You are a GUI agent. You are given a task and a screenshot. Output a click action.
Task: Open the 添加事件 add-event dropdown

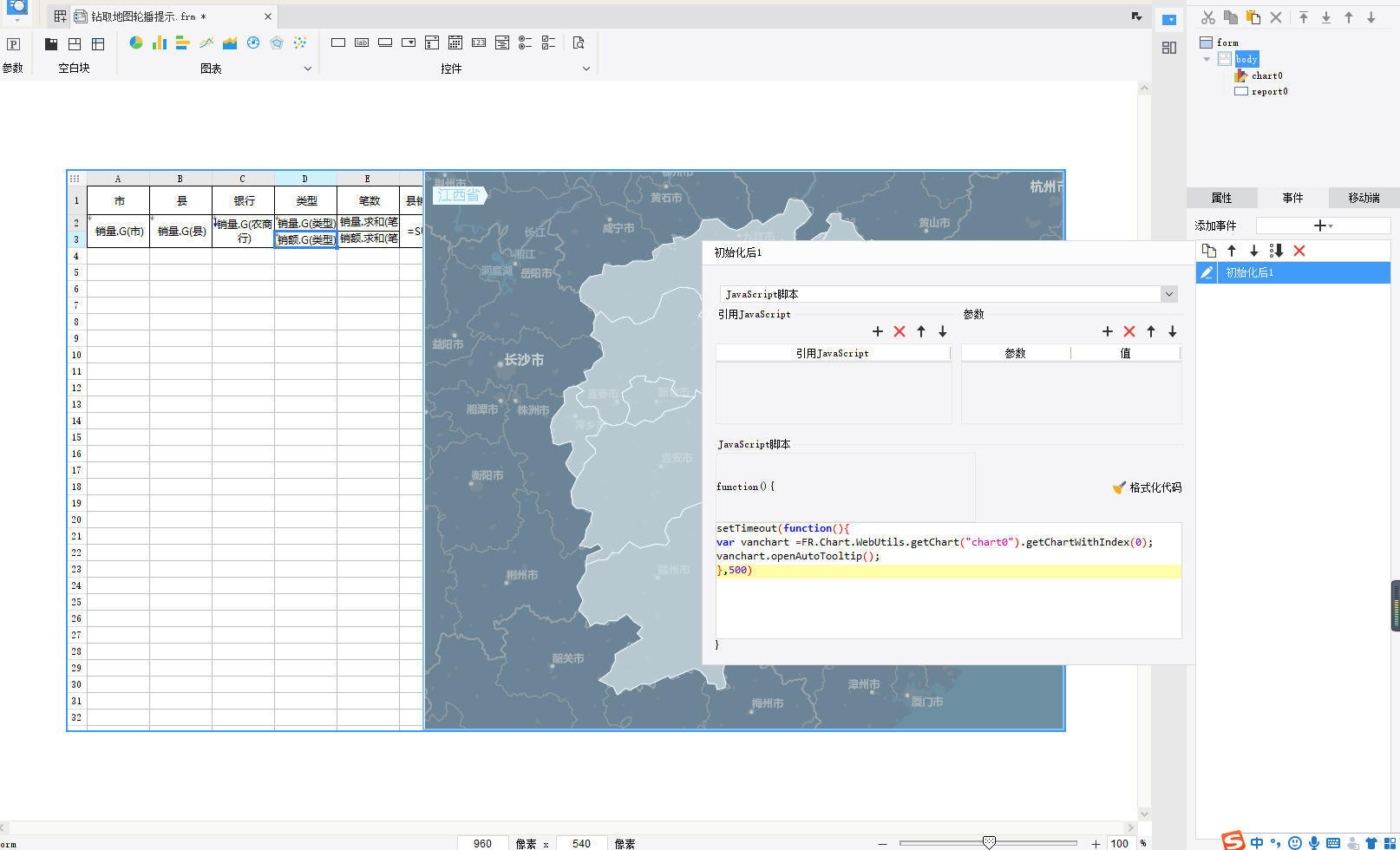click(1323, 226)
